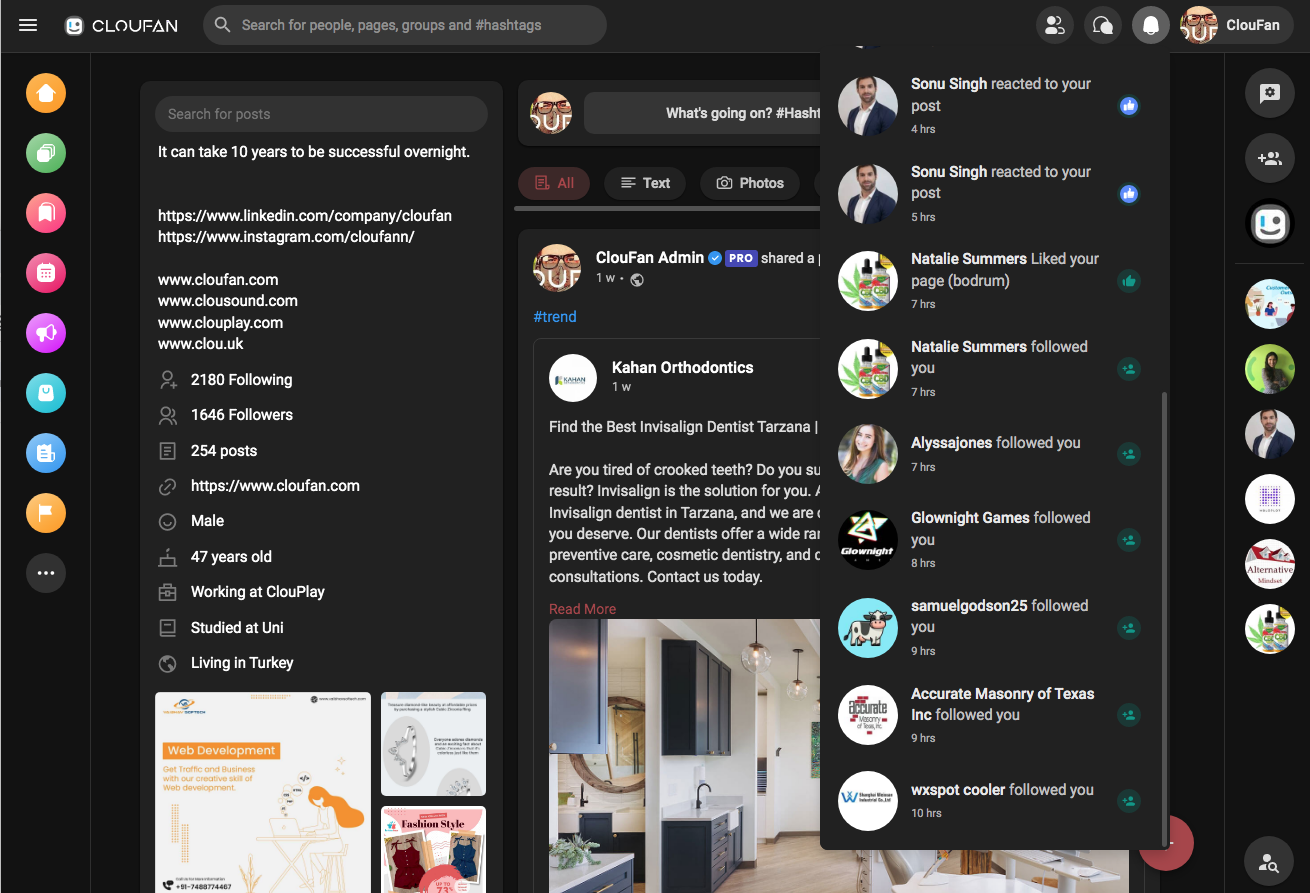Screen dimensions: 1310x893
Task: Click the notifications bell icon
Action: click(1151, 25)
